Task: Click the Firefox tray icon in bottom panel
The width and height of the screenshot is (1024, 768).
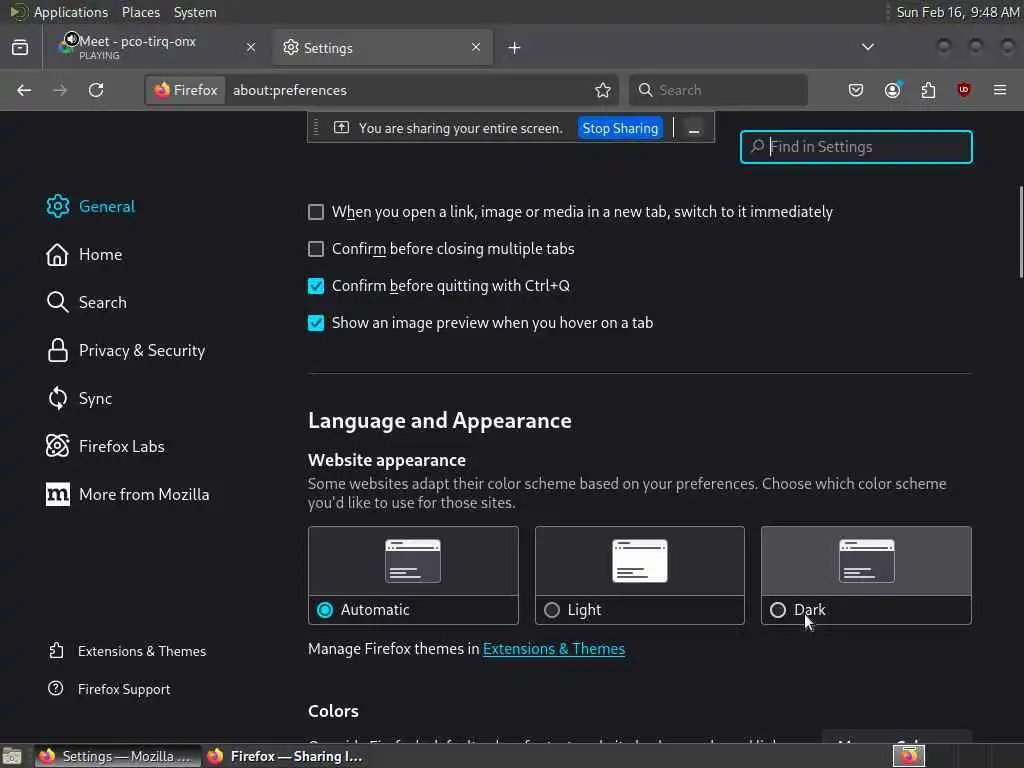Action: point(909,756)
